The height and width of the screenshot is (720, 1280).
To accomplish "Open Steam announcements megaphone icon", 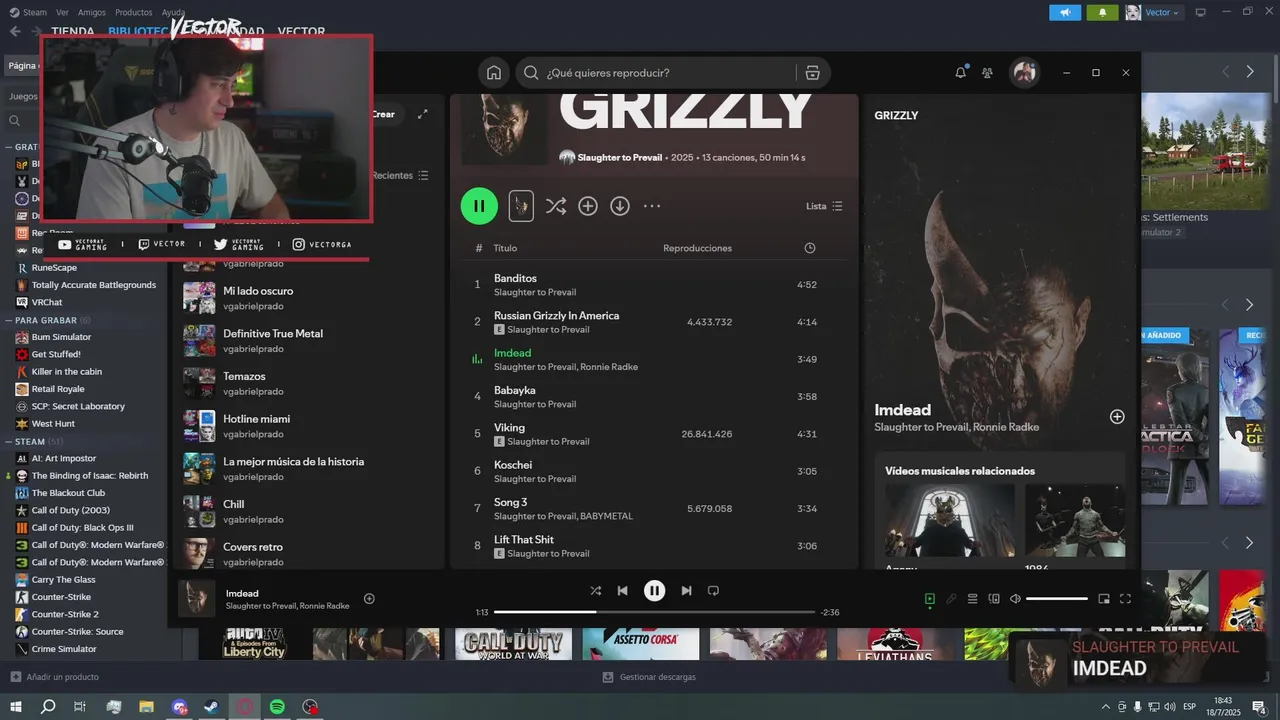I will pos(1065,12).
